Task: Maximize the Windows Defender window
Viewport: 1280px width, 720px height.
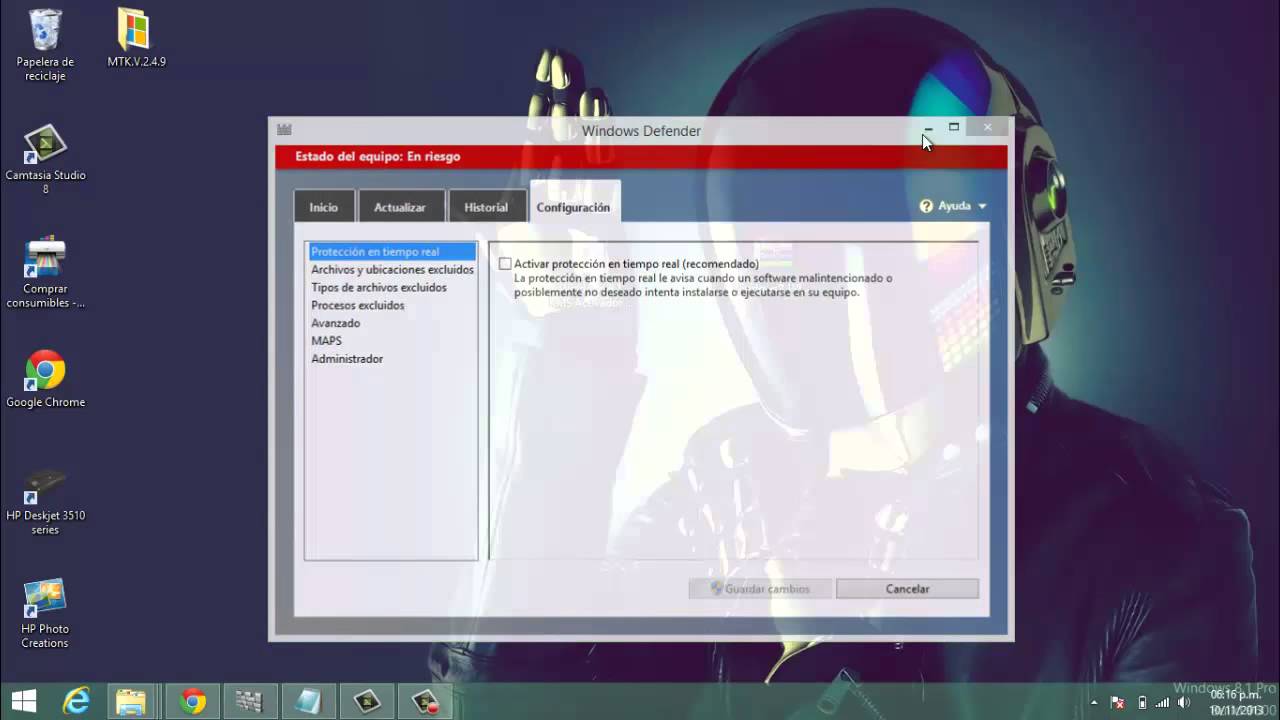Action: coord(954,128)
